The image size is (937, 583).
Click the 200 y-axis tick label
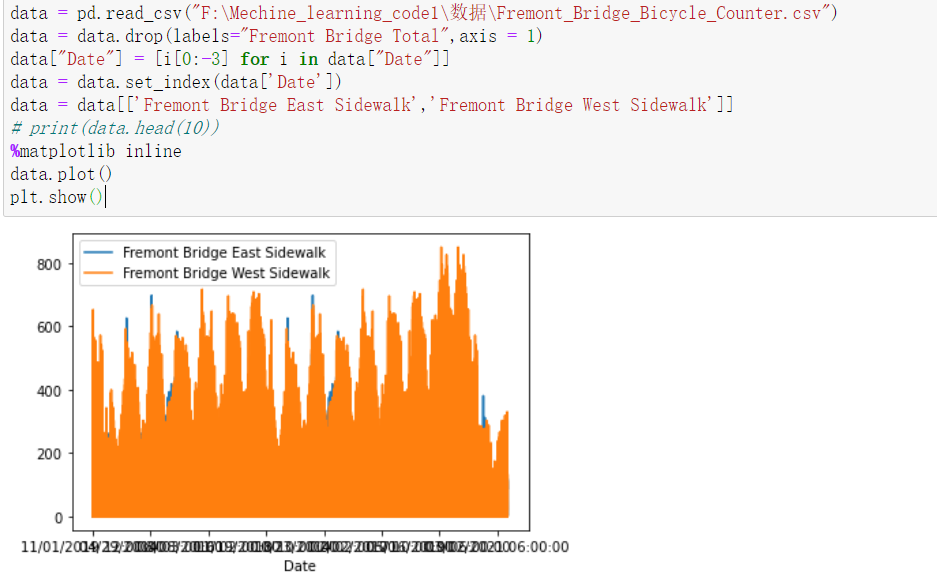click(x=49, y=454)
